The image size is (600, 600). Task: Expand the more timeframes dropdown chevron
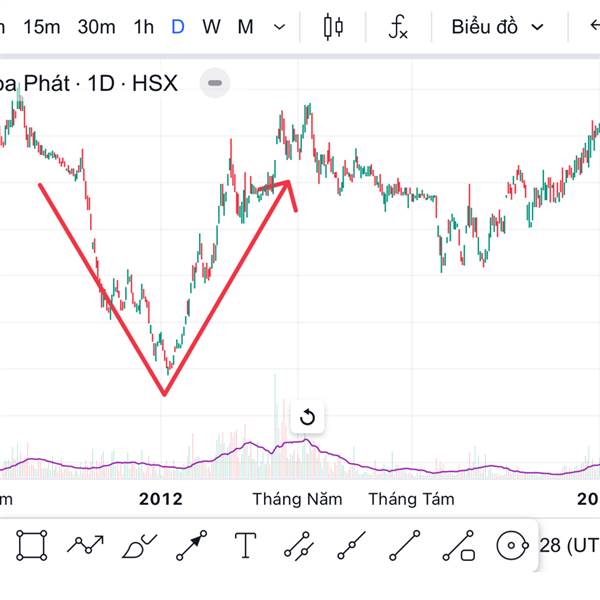click(x=280, y=27)
